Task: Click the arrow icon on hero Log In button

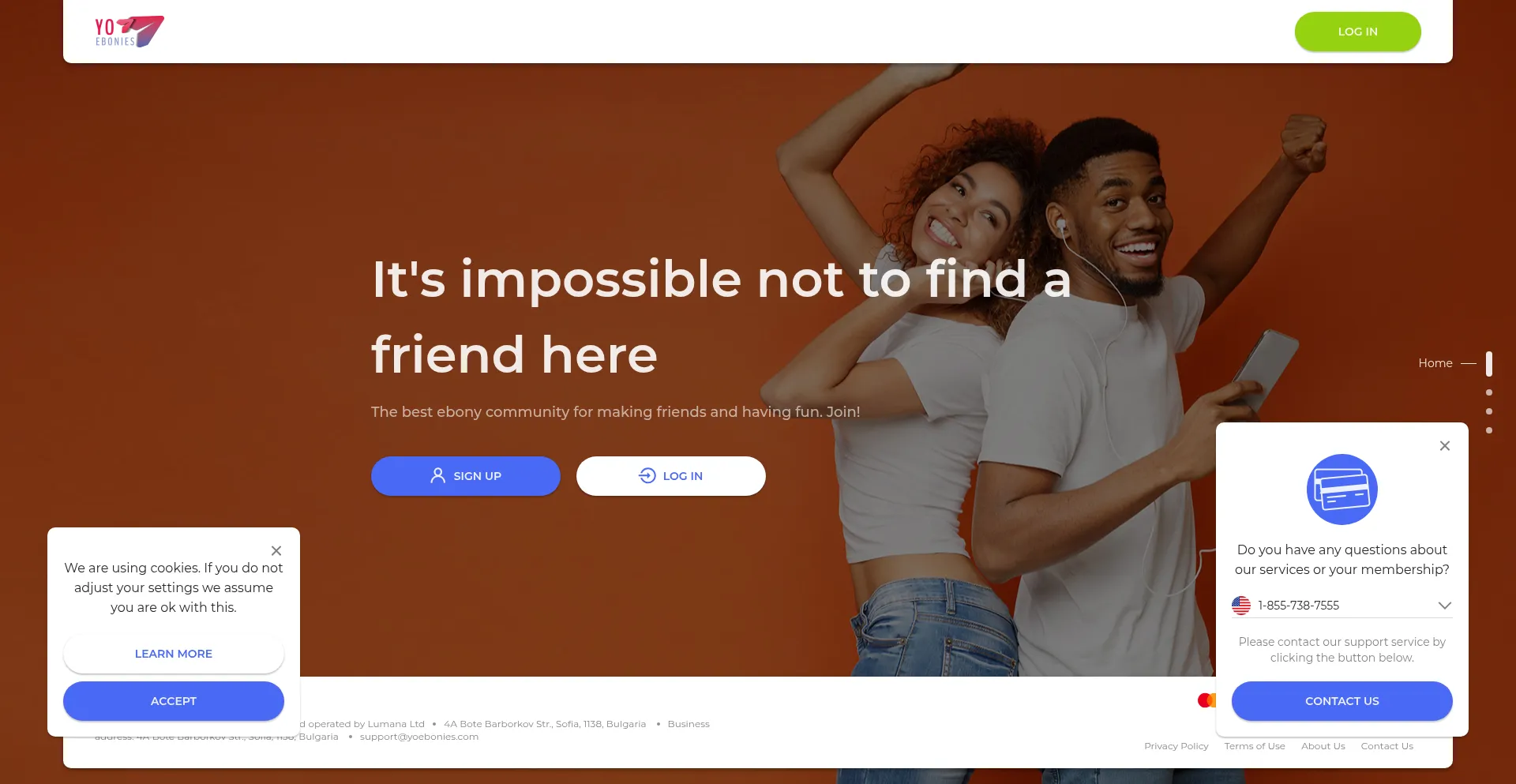Action: click(647, 475)
